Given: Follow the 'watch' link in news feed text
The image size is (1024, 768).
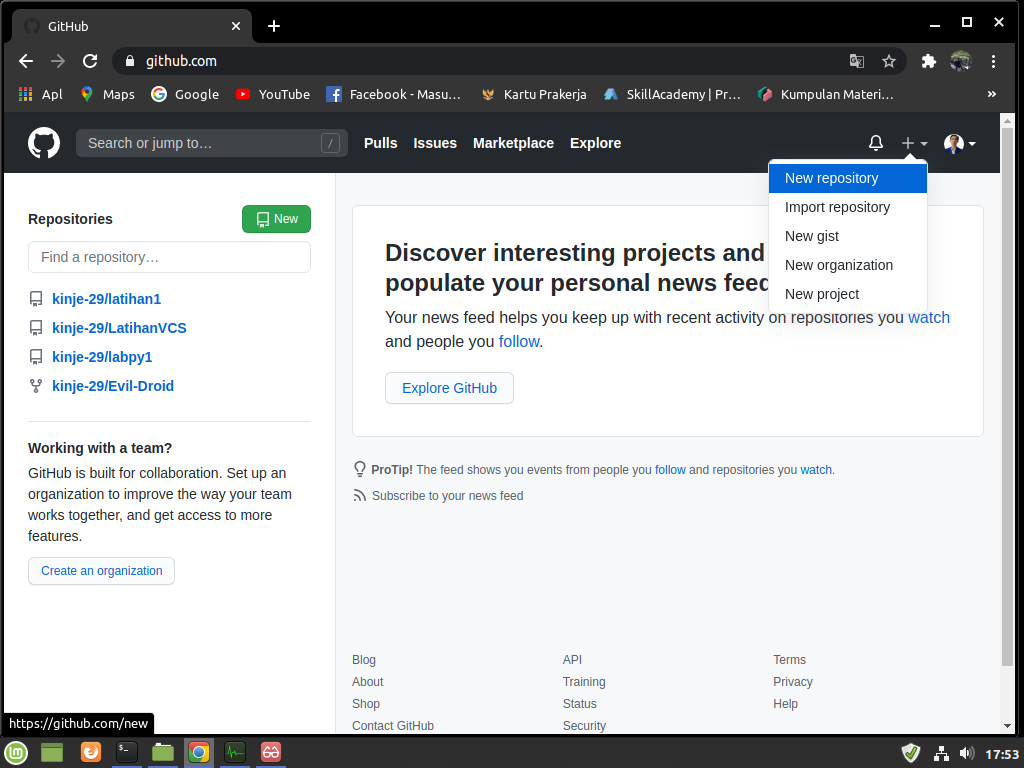Looking at the screenshot, I should coord(929,317).
